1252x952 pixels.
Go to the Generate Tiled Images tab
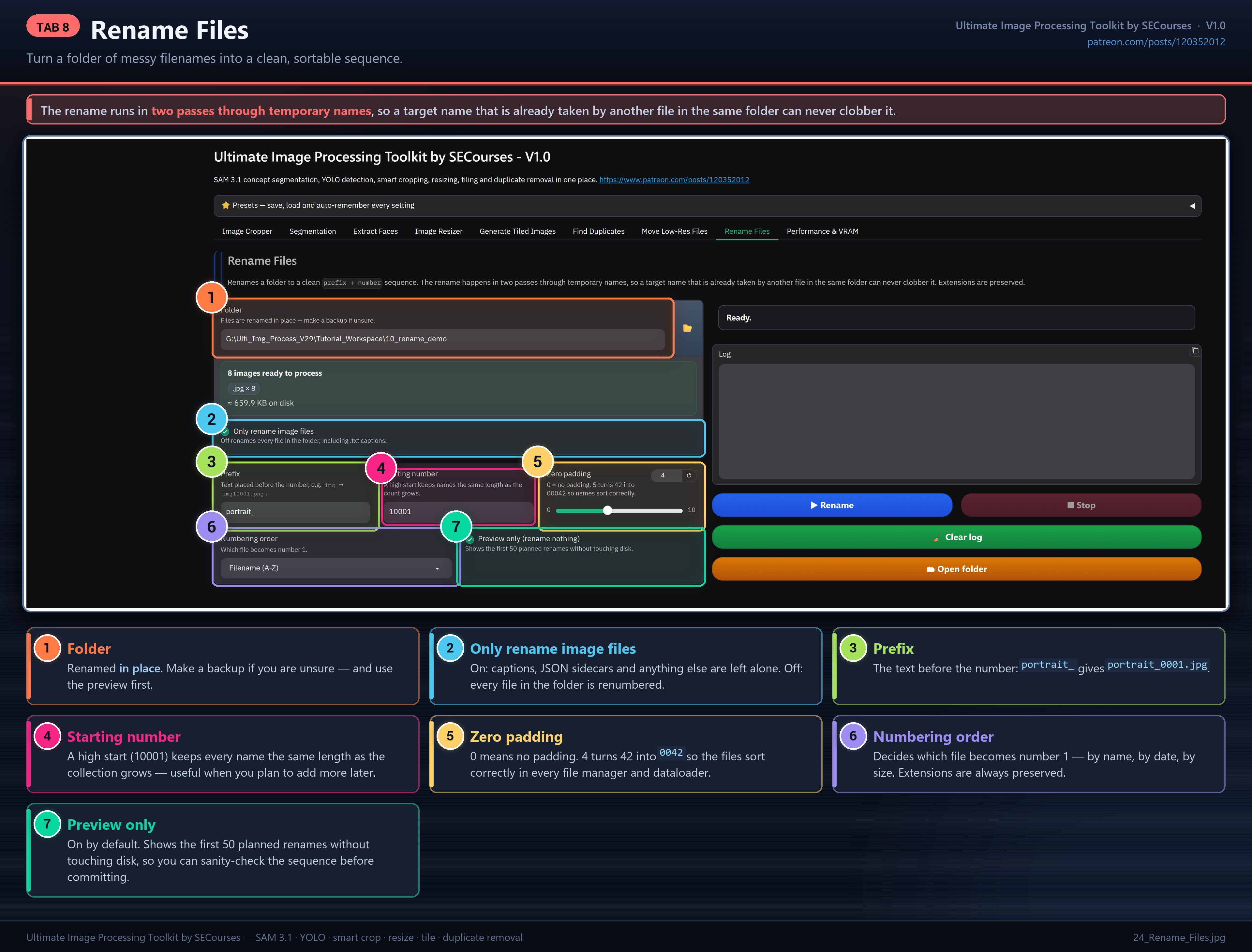(517, 231)
